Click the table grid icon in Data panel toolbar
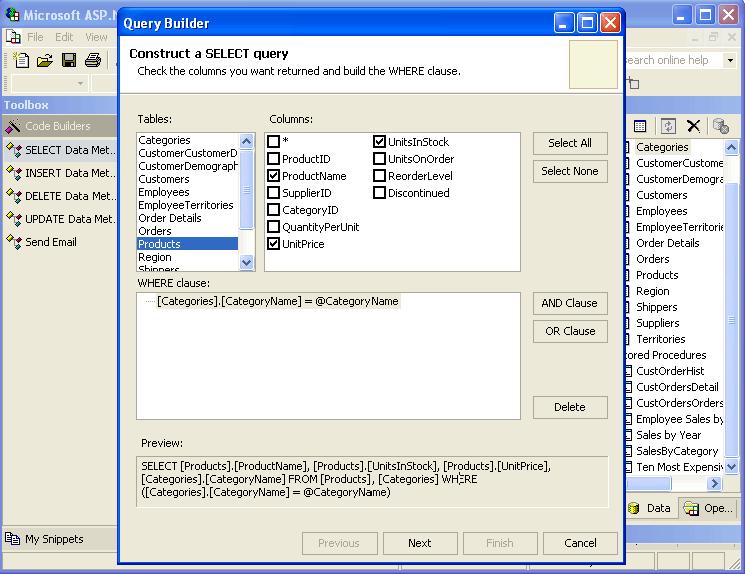This screenshot has height=574, width=745. point(640,126)
